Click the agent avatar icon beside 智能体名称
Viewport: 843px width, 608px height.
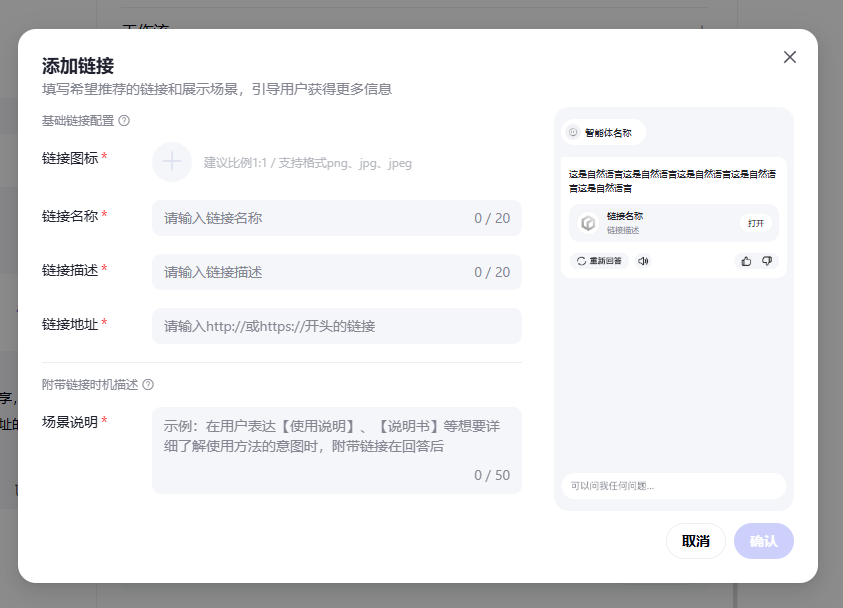point(573,132)
